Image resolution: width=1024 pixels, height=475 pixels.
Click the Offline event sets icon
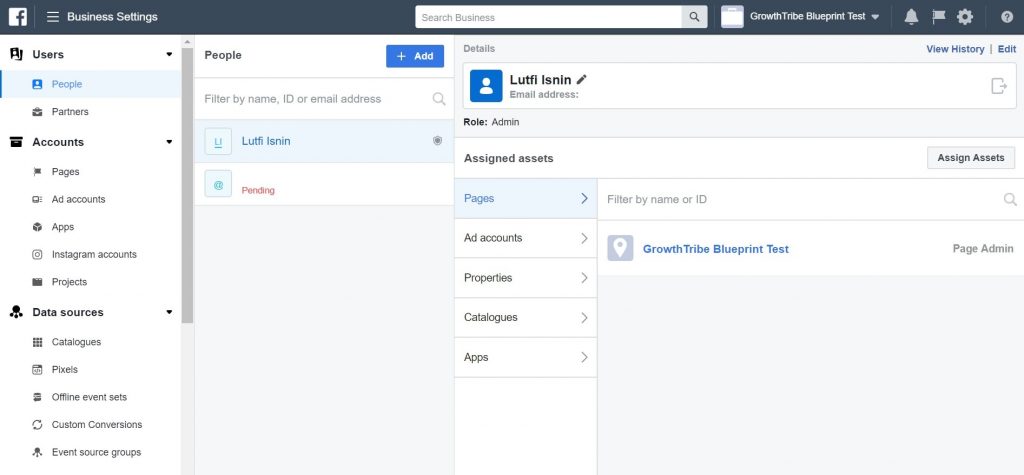tap(37, 397)
